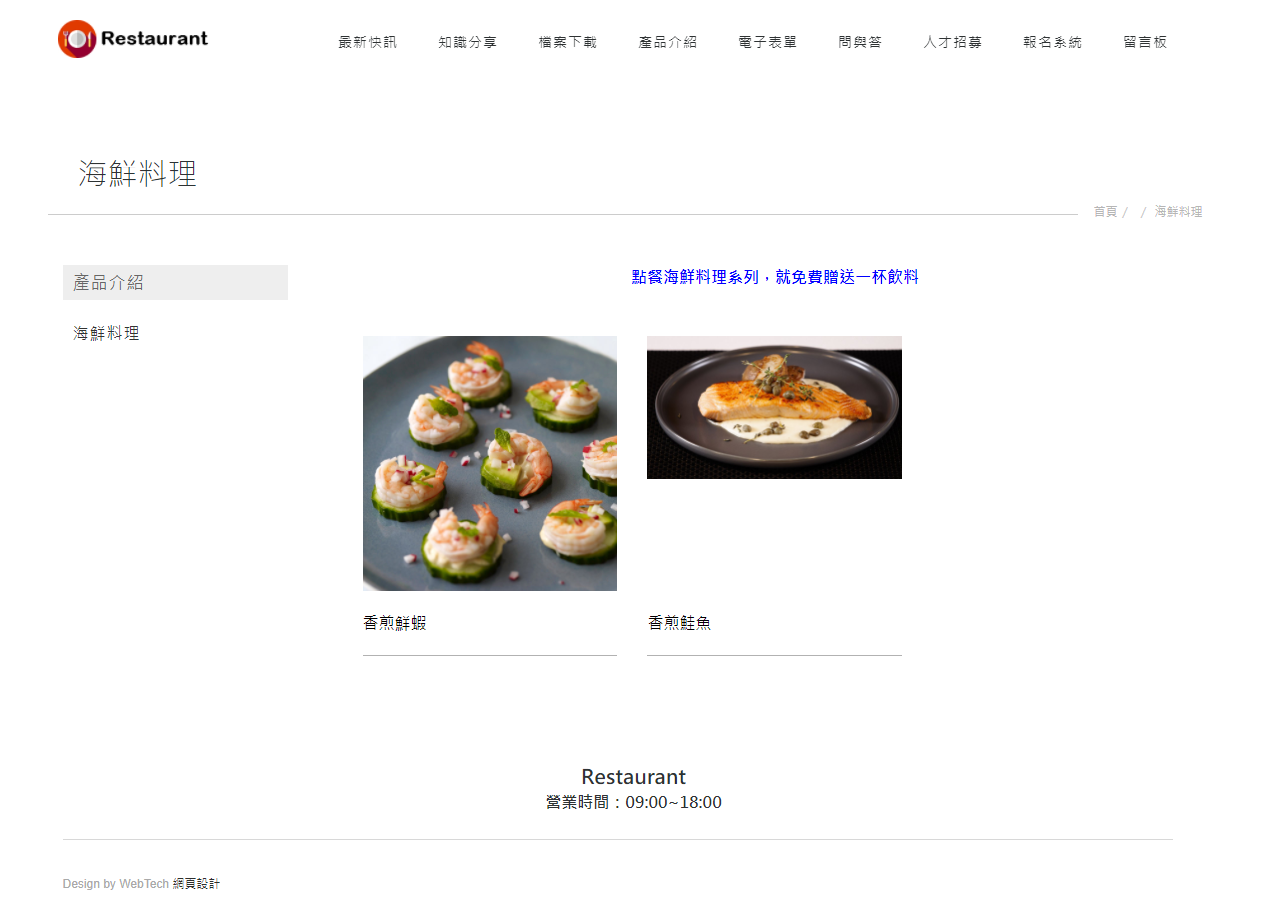Open the shrimp dish photo
1261x906 pixels.
click(490, 463)
